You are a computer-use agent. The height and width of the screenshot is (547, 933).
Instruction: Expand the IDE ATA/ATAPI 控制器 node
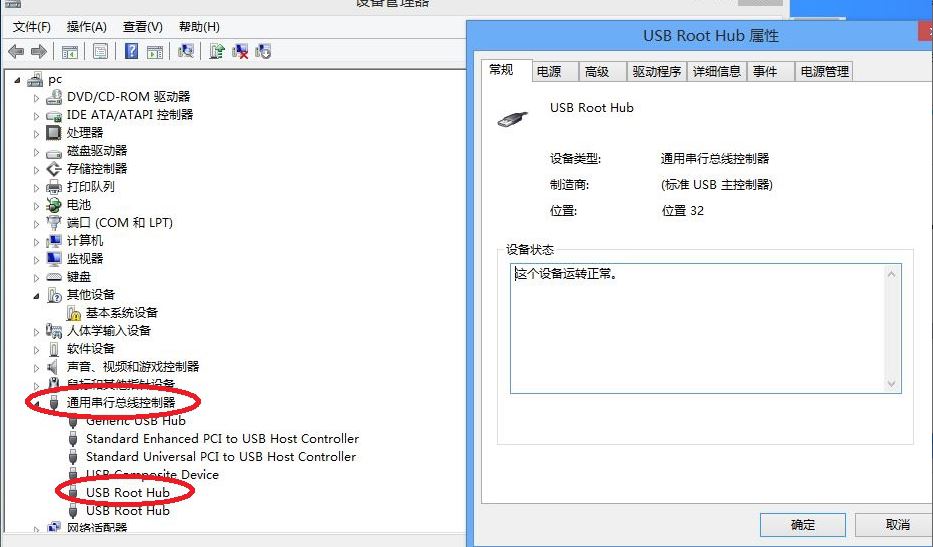(x=36, y=115)
